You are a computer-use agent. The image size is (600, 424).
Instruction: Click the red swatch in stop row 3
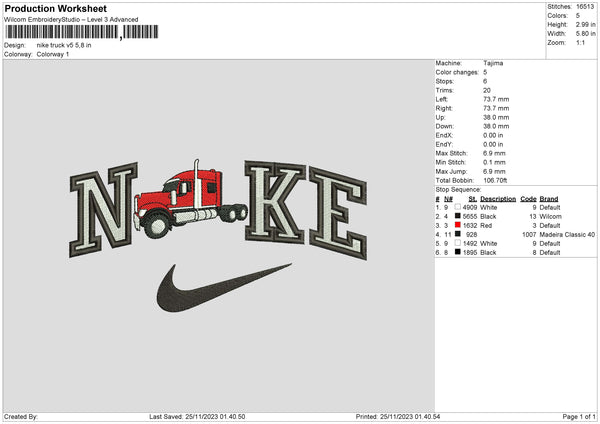pos(458,225)
